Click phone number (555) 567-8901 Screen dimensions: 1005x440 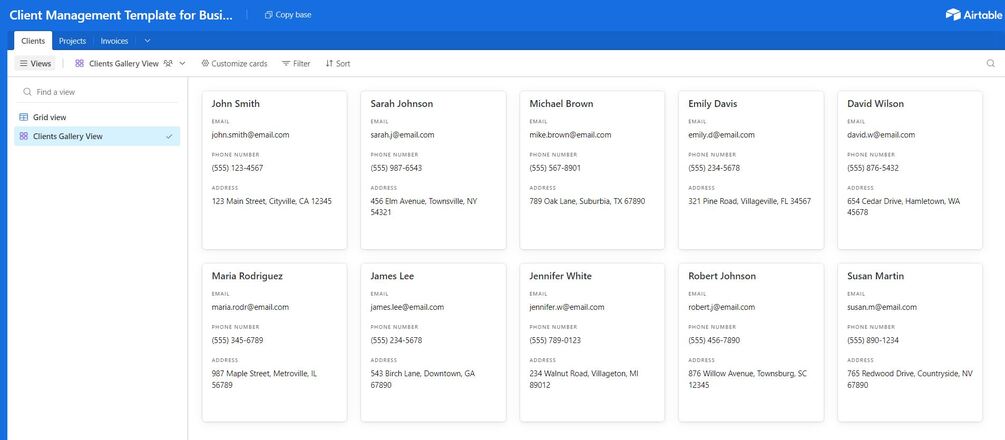coord(555,168)
